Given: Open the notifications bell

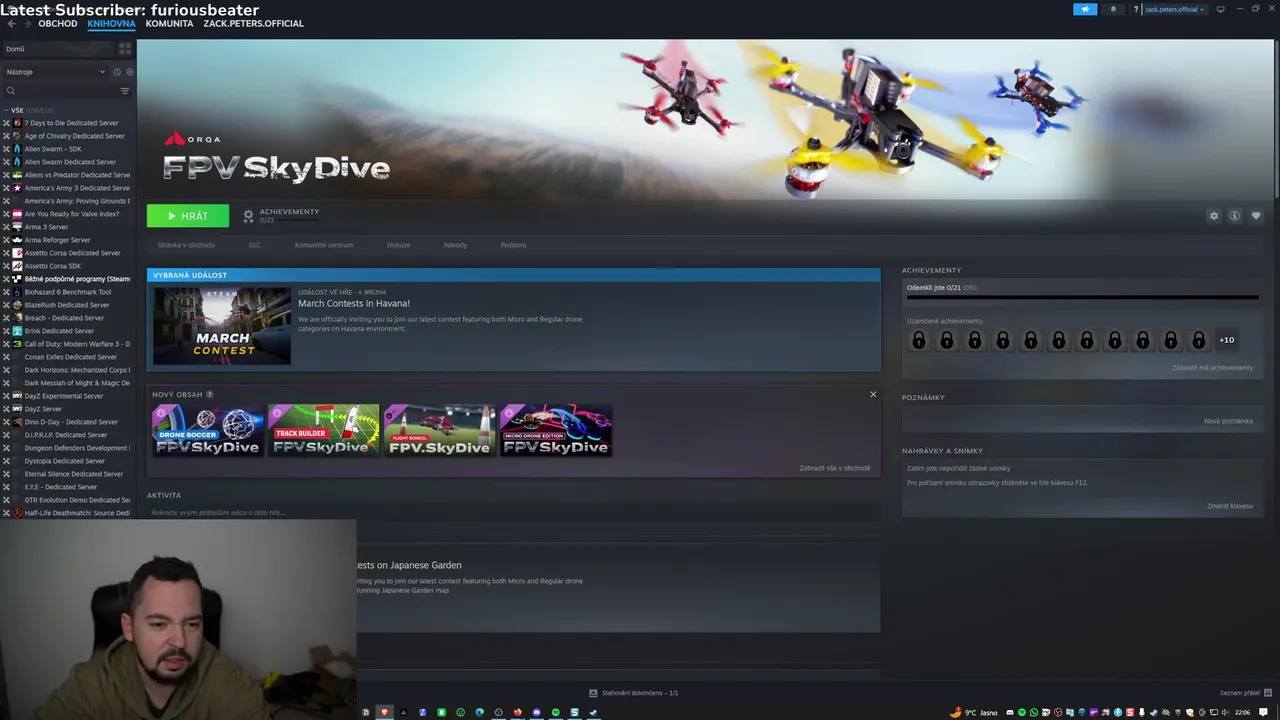Looking at the screenshot, I should coord(1113,9).
